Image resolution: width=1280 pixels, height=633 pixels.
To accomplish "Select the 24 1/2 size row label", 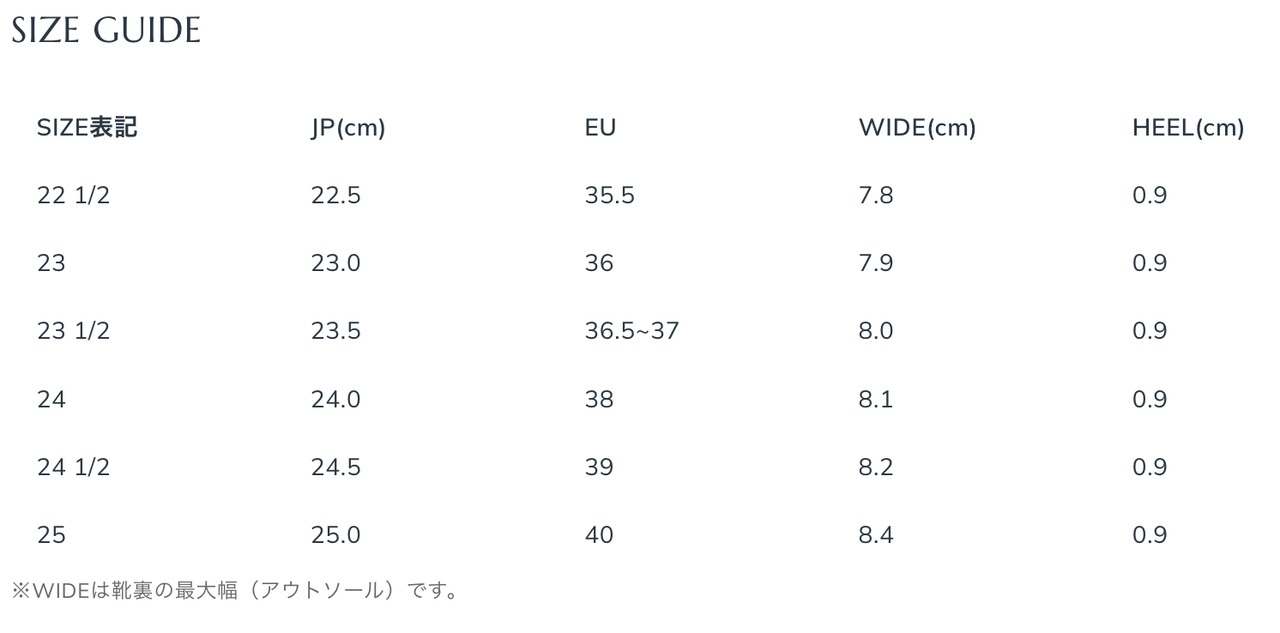I will click(73, 467).
